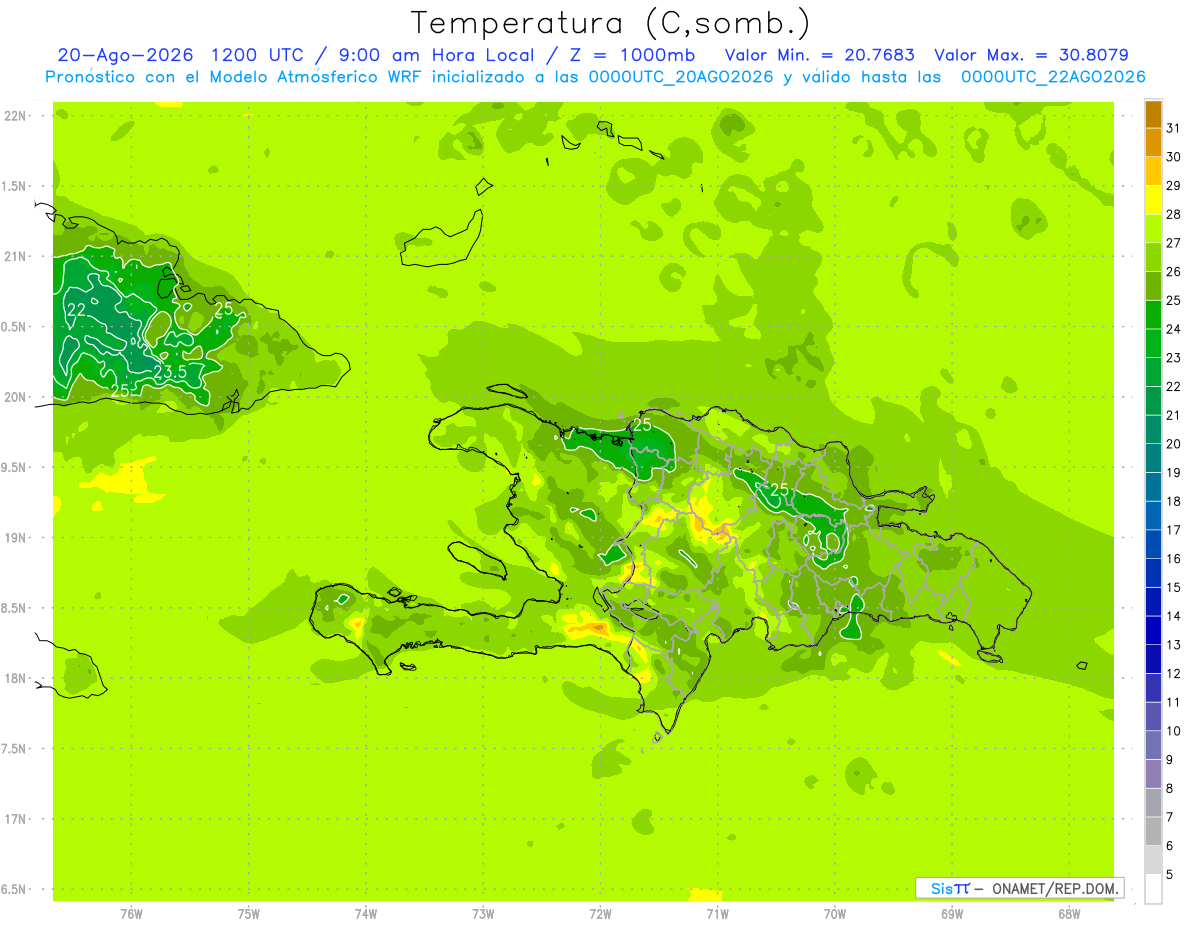Click the green legend swatch between 23 and 24

(x=1153, y=343)
